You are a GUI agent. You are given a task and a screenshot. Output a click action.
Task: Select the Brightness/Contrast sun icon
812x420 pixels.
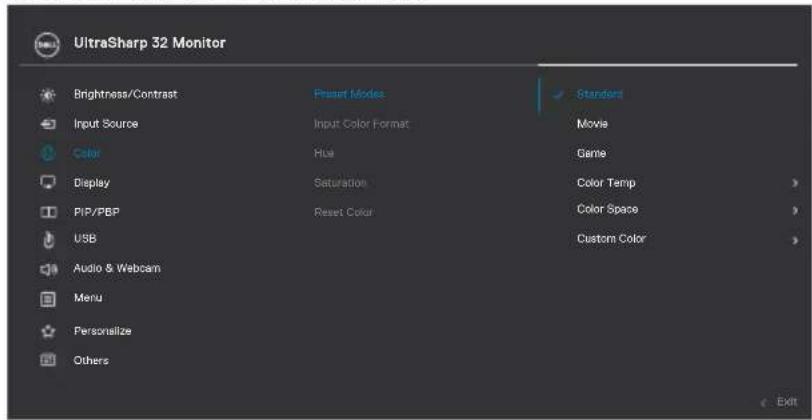[47, 95]
